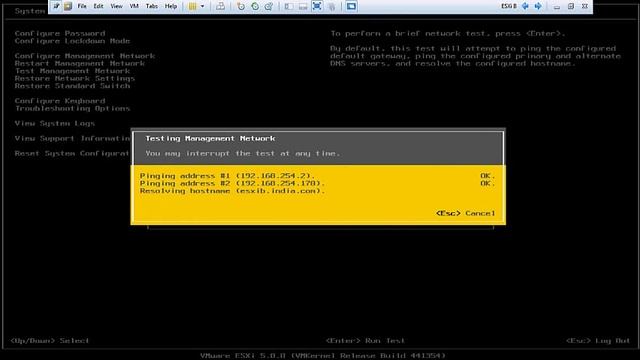Click the Send Ctrl+Alt+Del toolbar icon
Image resolution: width=640 pixels, height=360 pixels.
point(220,6)
